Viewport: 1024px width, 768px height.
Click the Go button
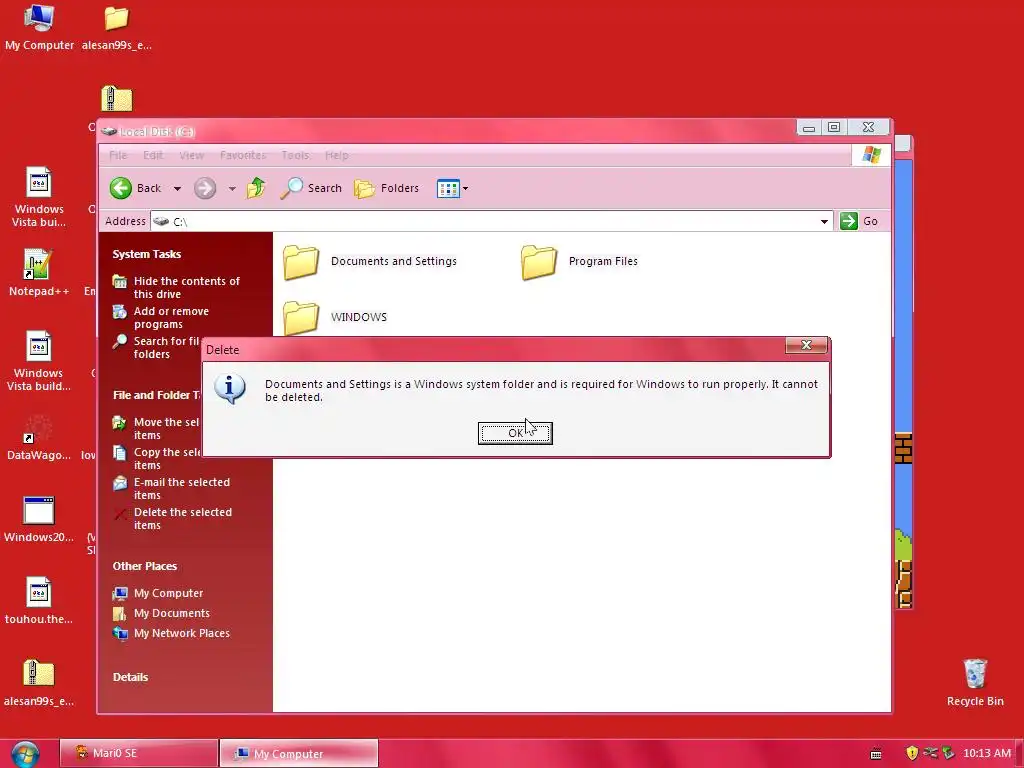[859, 221]
